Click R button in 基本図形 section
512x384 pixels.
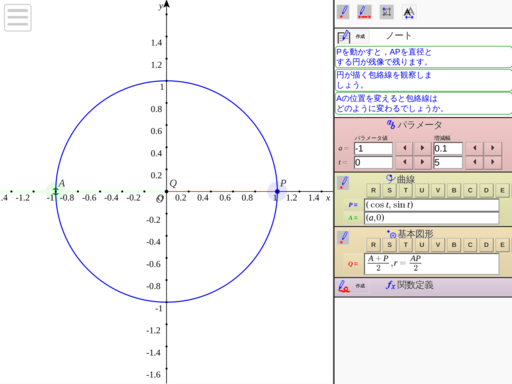click(373, 245)
